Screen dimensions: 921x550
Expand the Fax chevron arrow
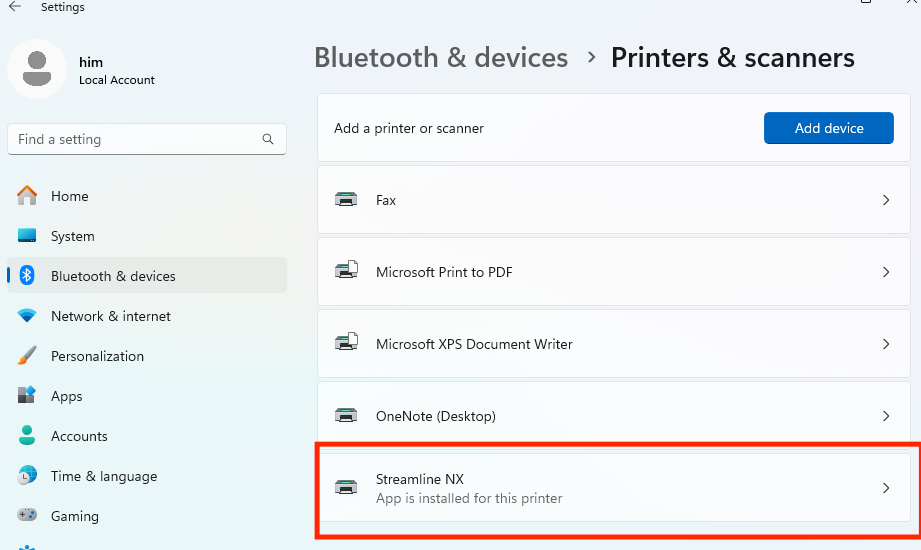886,200
